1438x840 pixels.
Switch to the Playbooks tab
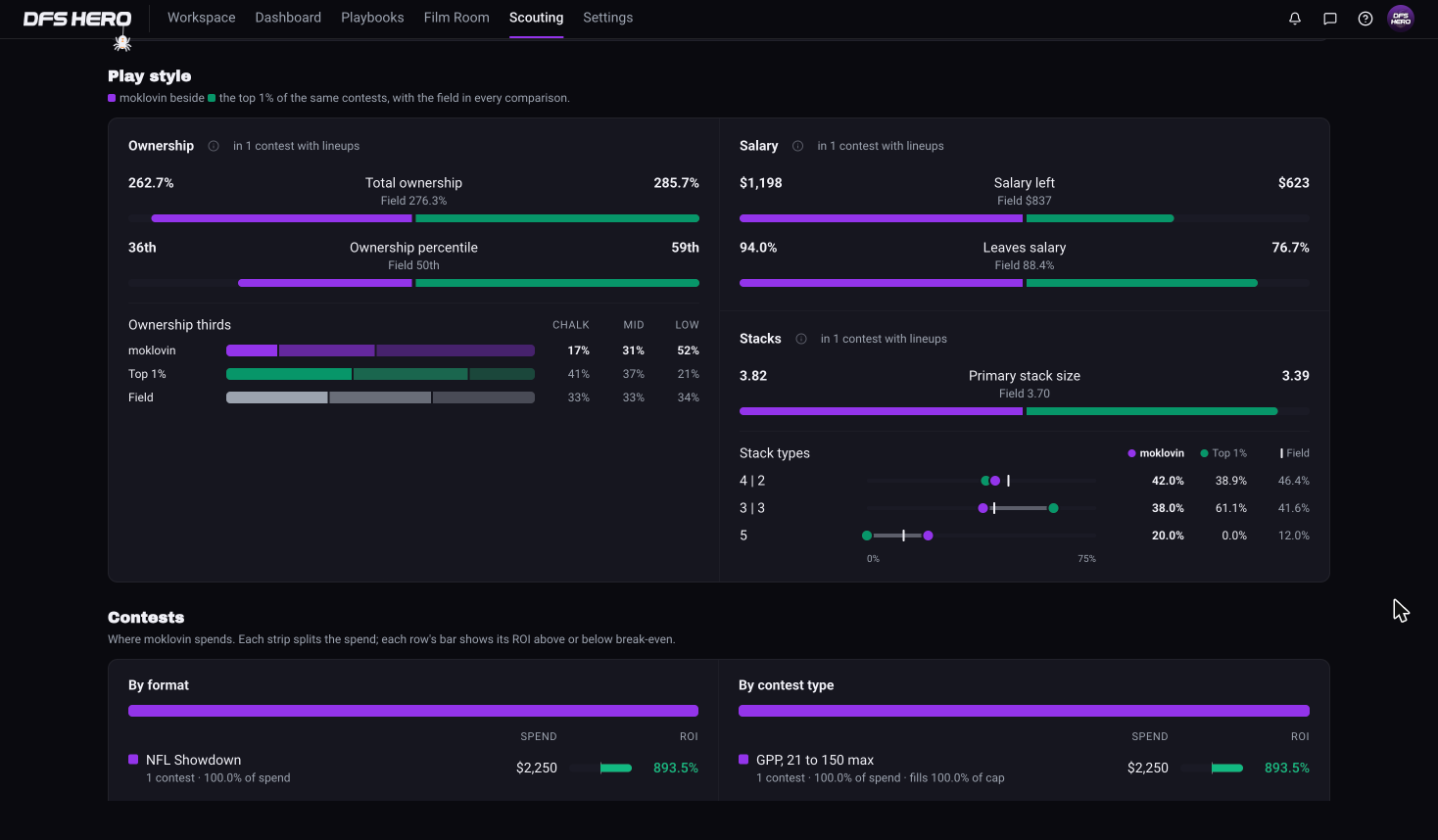point(372,18)
